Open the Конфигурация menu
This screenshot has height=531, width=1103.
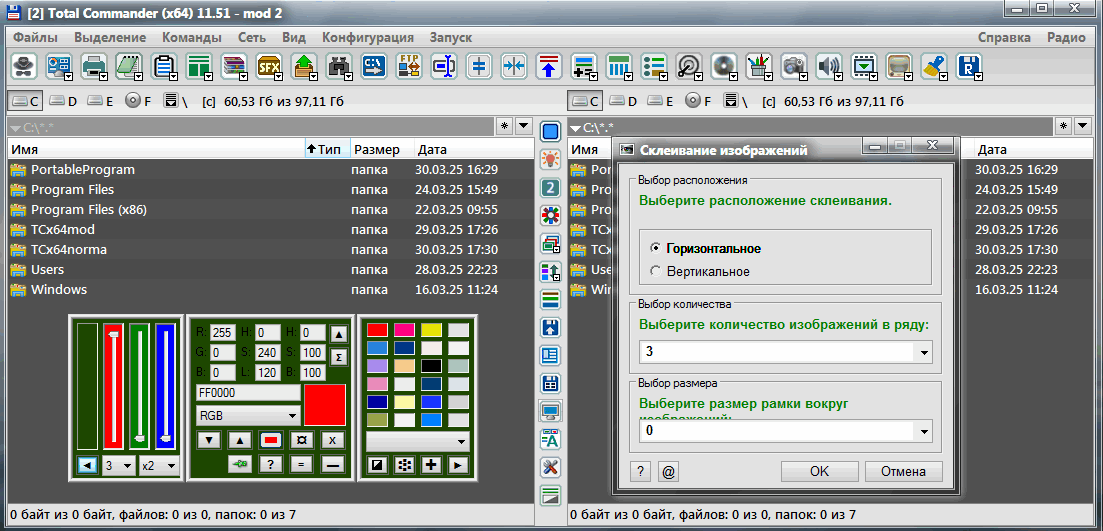(x=368, y=38)
